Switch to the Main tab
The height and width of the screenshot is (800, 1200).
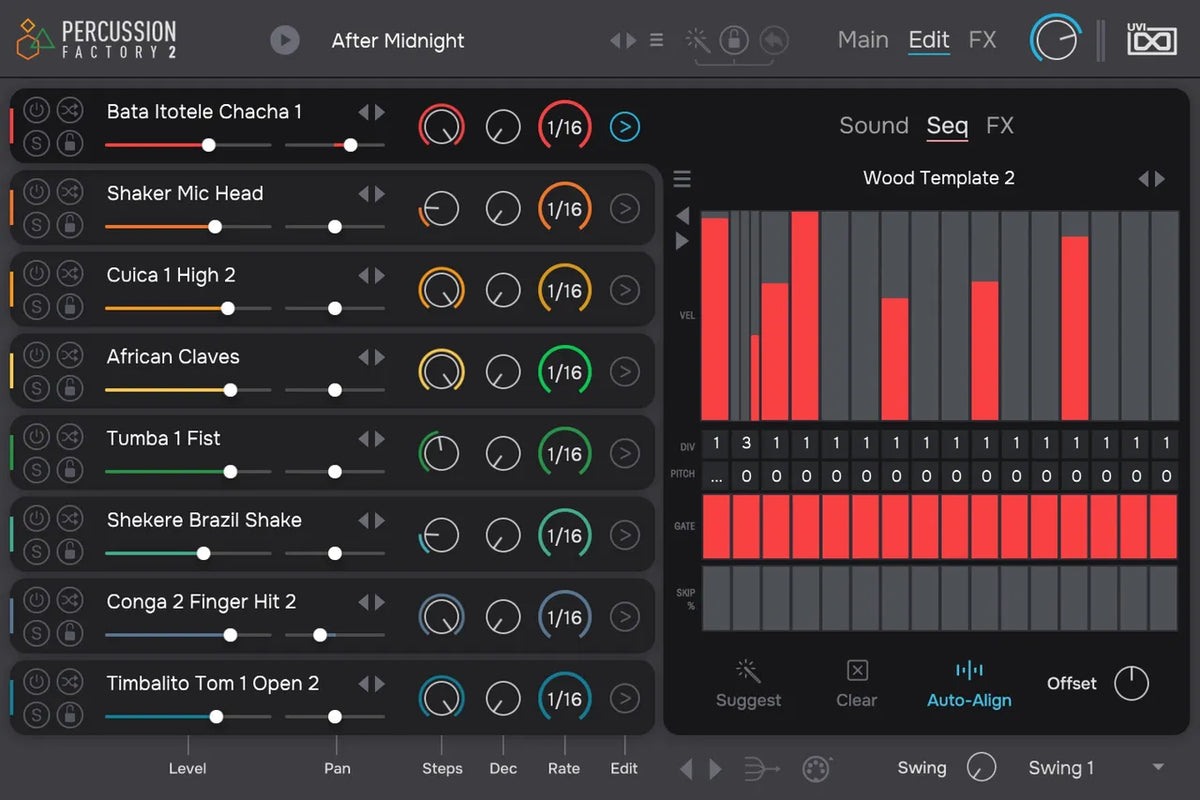(862, 40)
